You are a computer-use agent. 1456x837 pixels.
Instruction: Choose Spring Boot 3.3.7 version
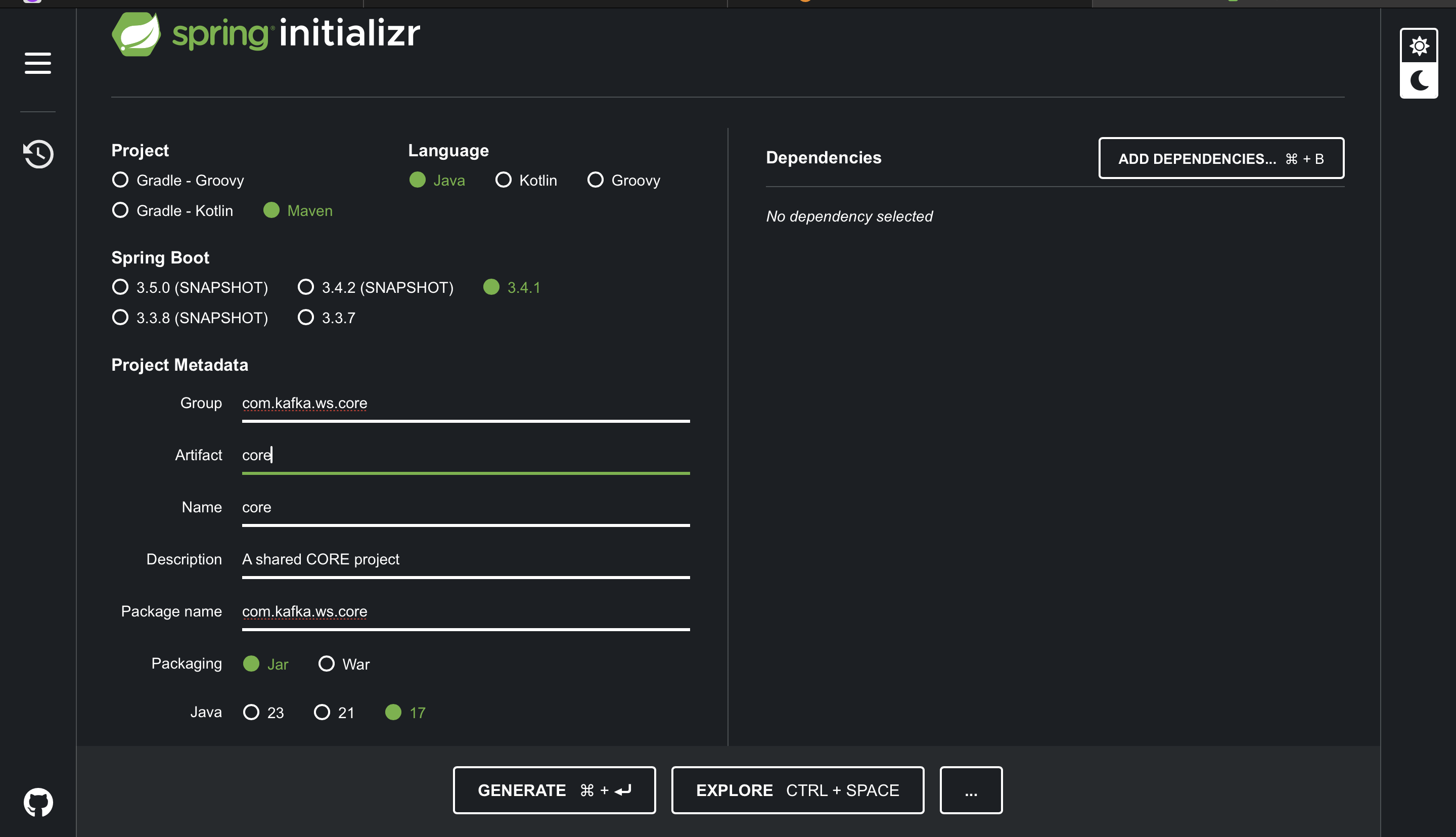pyautogui.click(x=306, y=317)
